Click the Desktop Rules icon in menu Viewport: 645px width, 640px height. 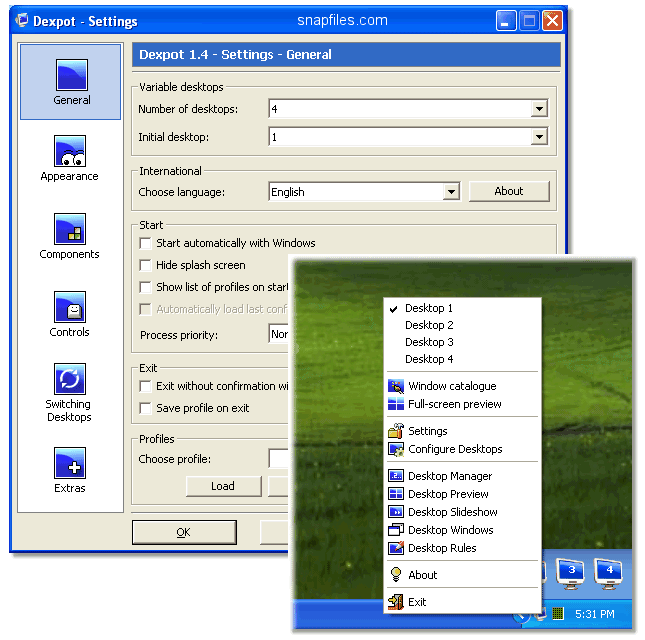point(396,548)
